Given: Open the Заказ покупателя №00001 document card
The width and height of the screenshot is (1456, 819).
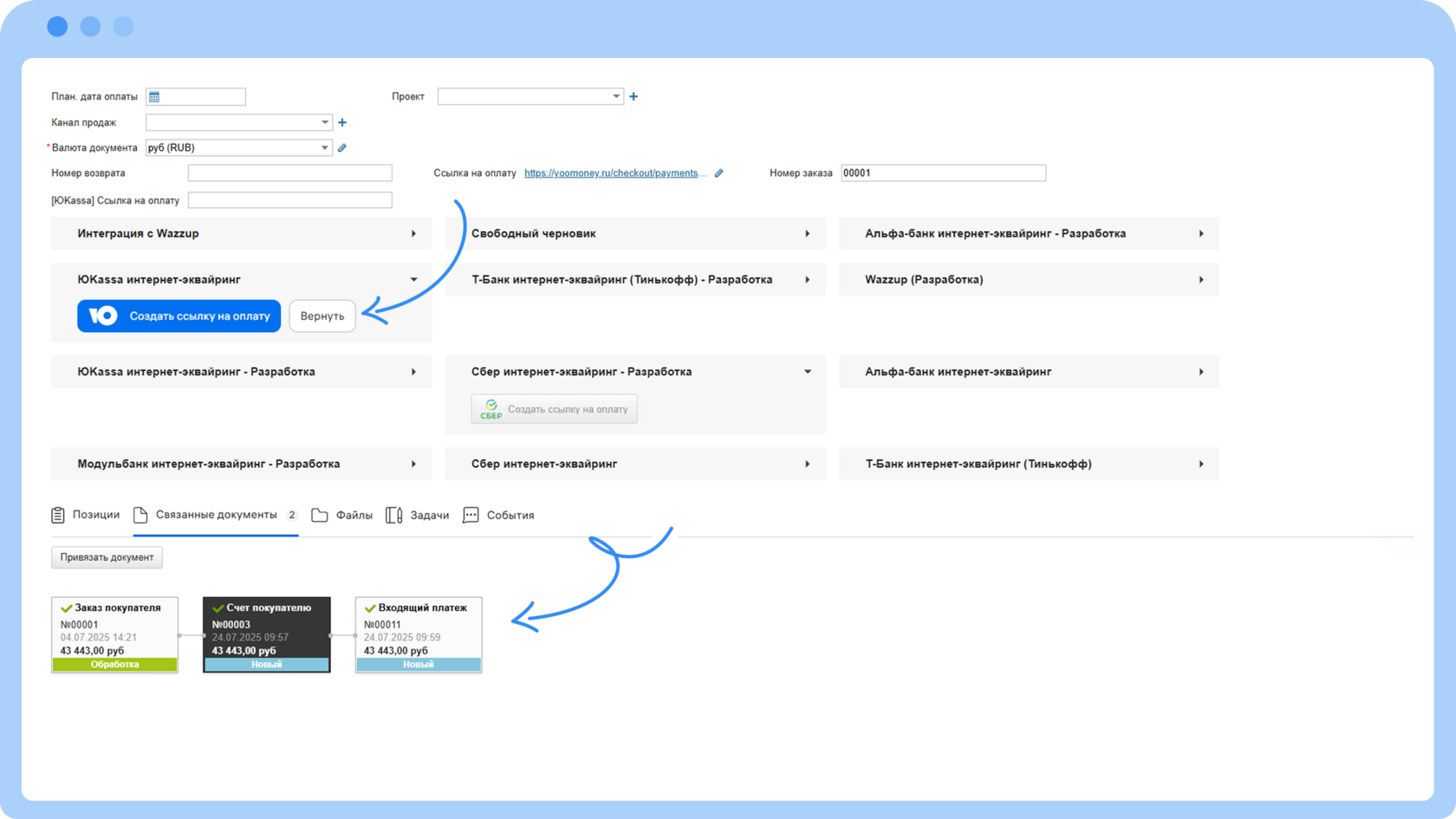Looking at the screenshot, I should [x=114, y=634].
